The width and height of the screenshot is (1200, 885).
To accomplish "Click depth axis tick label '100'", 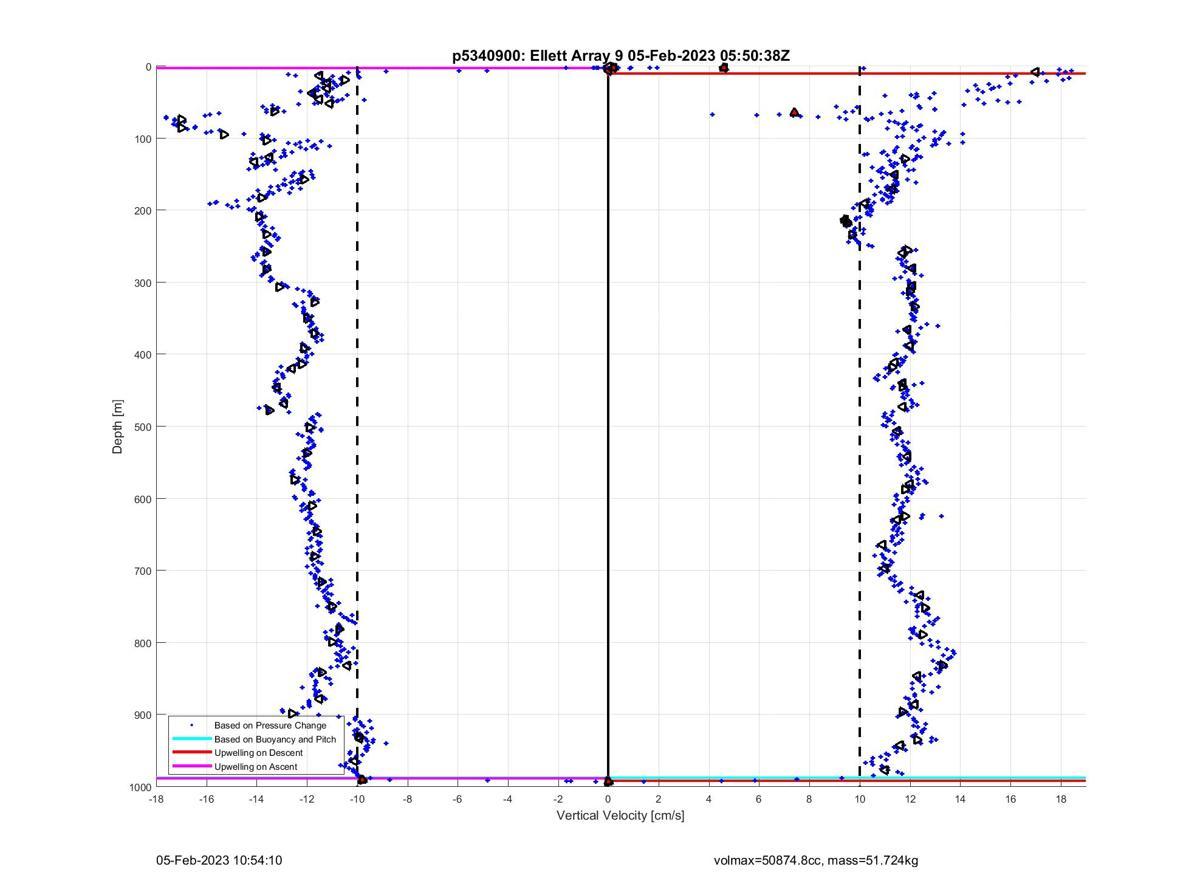I will point(142,139).
